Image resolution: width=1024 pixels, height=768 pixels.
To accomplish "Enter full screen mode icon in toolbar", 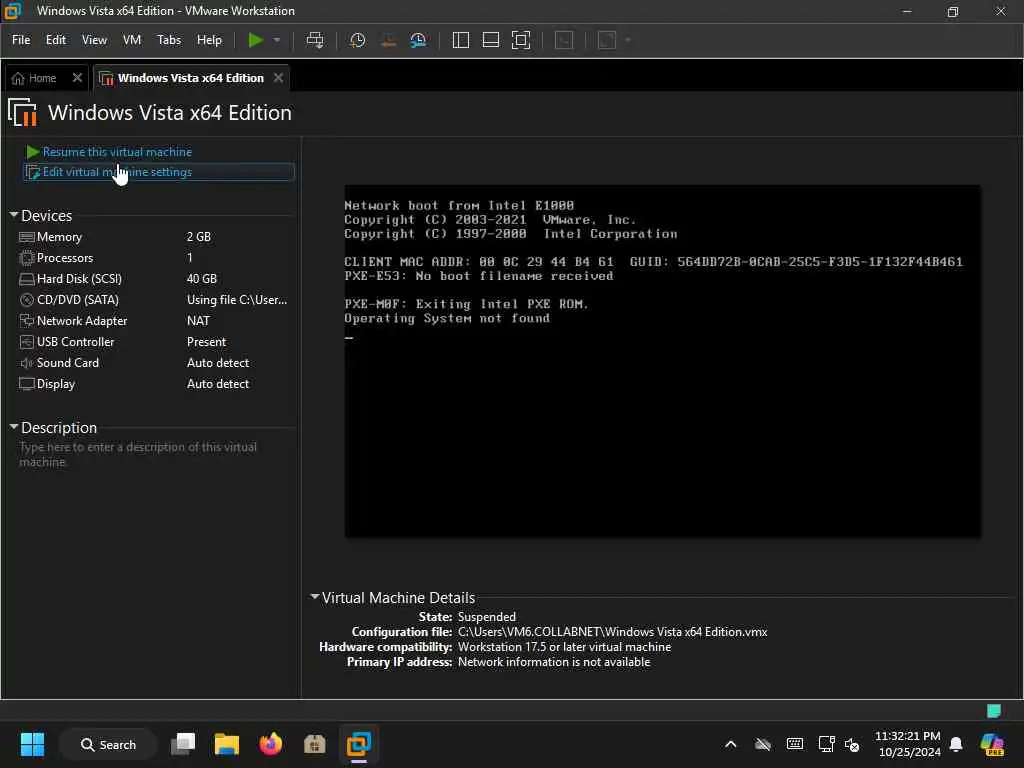I will 520,40.
